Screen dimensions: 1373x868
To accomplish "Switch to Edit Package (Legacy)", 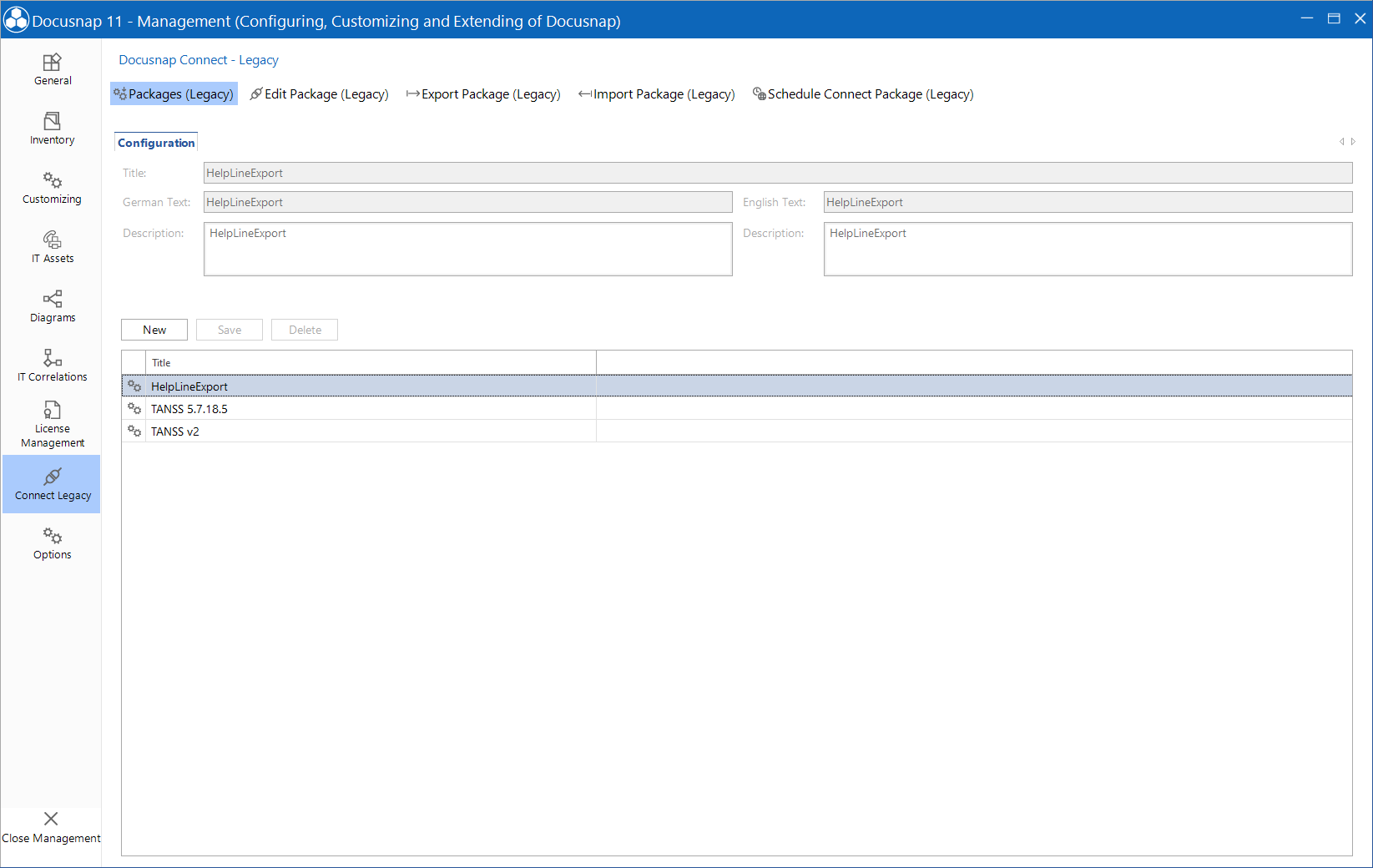I will (319, 93).
